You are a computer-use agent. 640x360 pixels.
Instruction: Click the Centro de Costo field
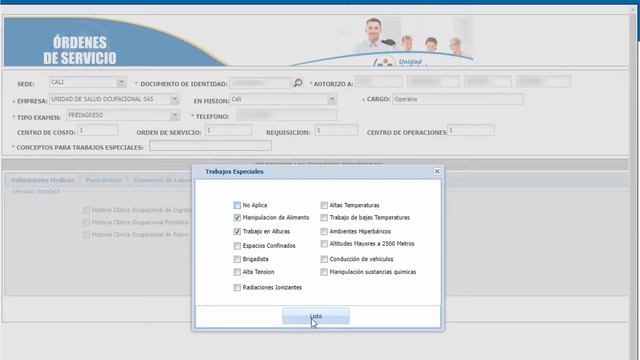[98, 131]
